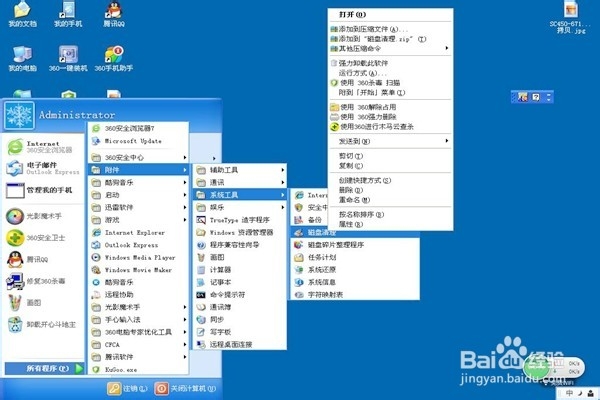Screen dimensions: 600x400
Task: Expand 娱乐 entertainment submenu
Action: 240,207
